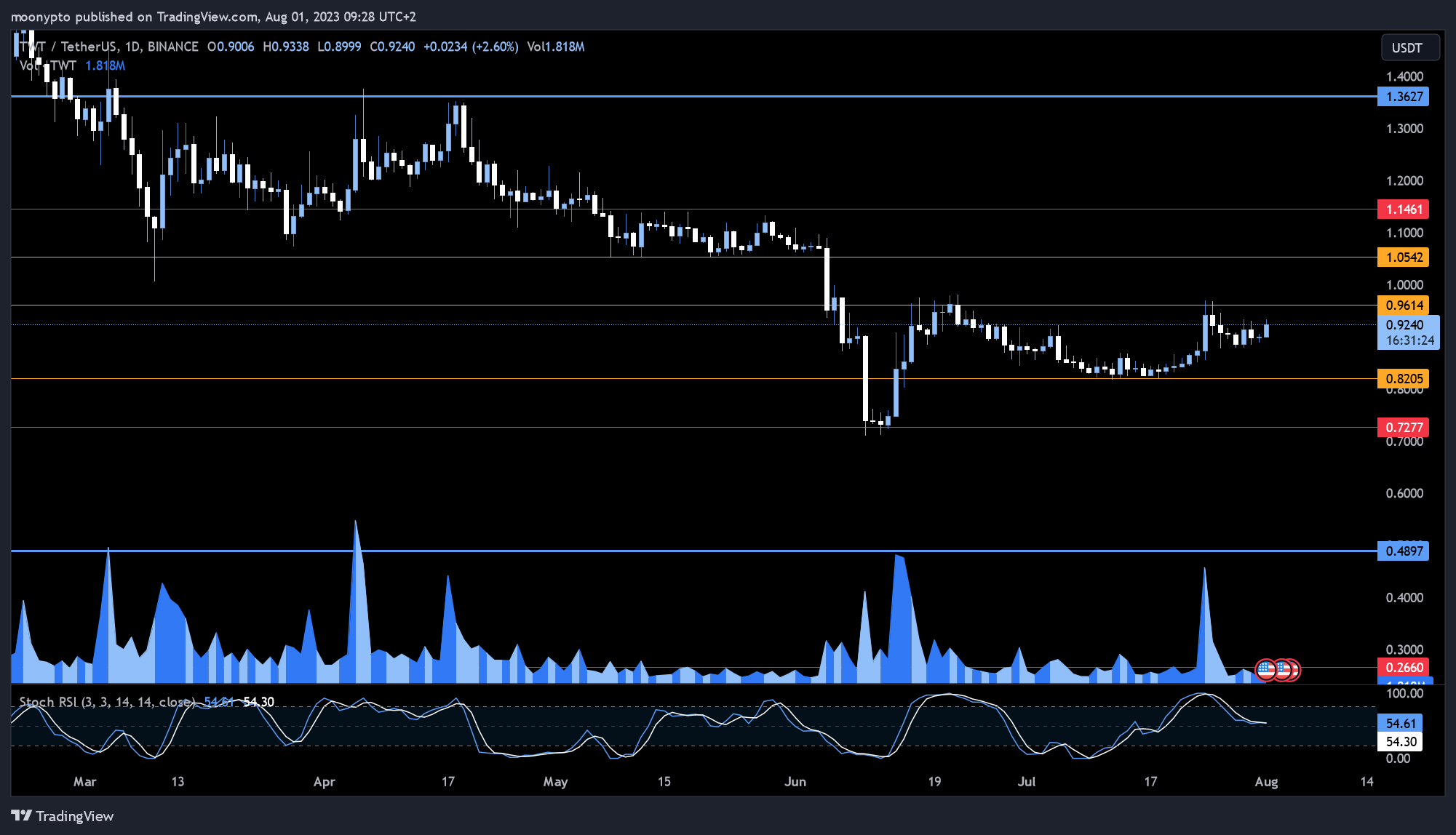Select the 1.3627 blue price label
Screen dimensions: 1456x835
(x=1403, y=97)
